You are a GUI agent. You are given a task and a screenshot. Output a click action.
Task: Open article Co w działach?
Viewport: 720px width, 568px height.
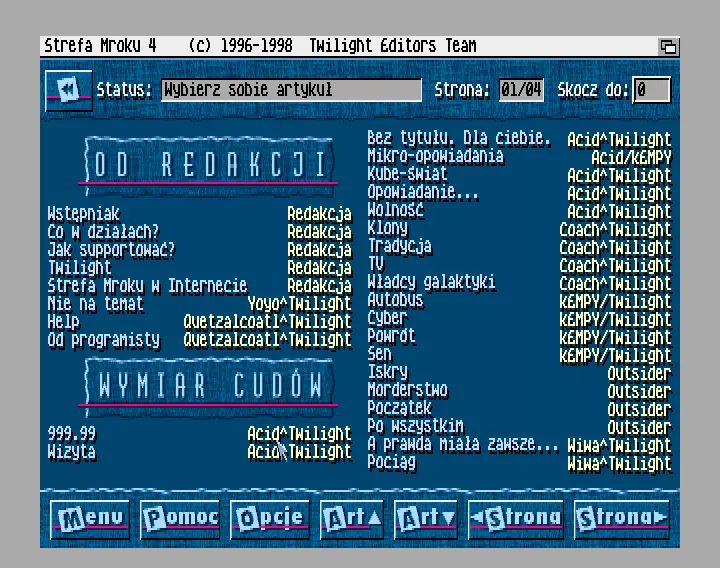[103, 232]
